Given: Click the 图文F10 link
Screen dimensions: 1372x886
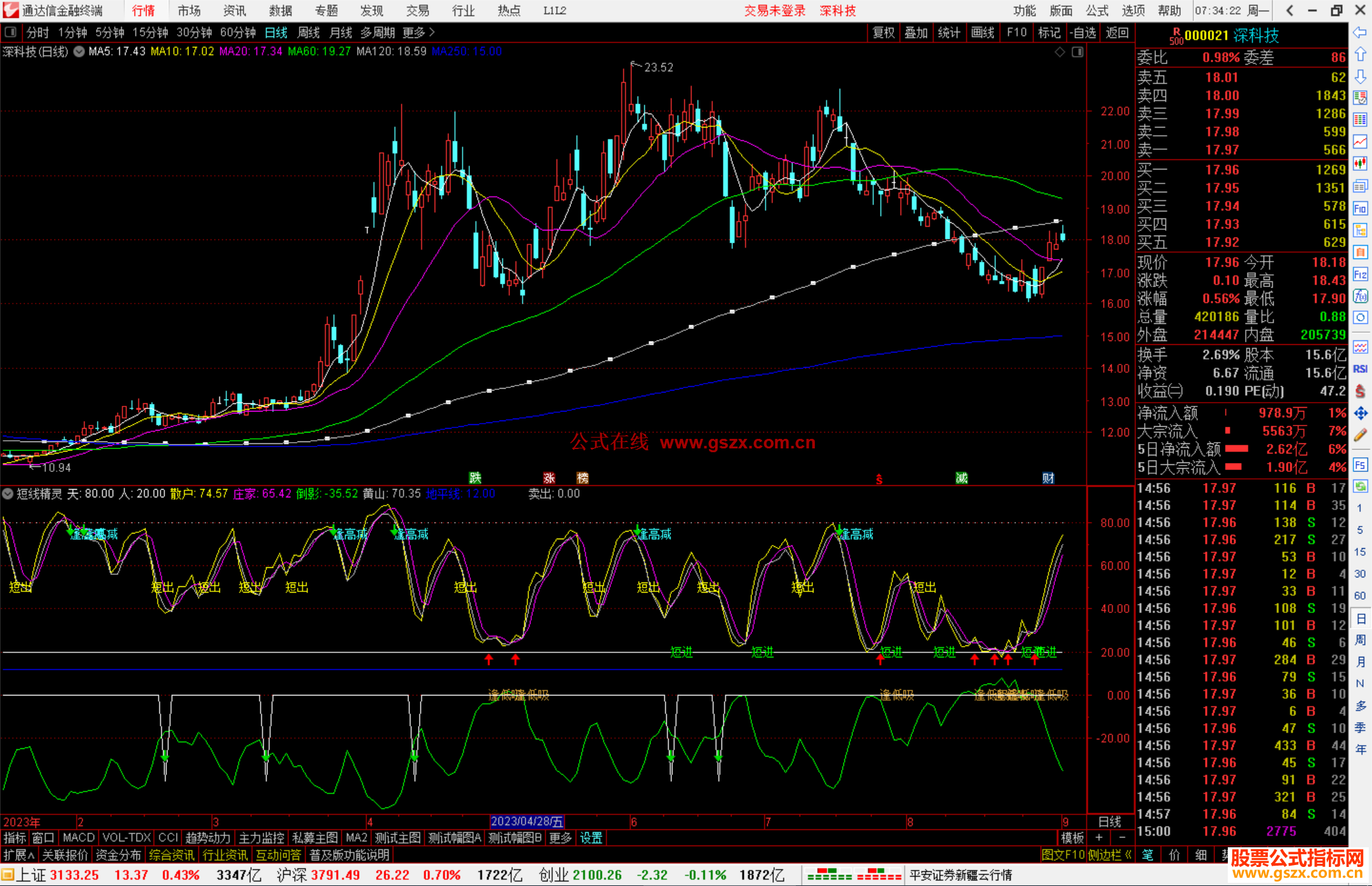Looking at the screenshot, I should (x=1063, y=855).
